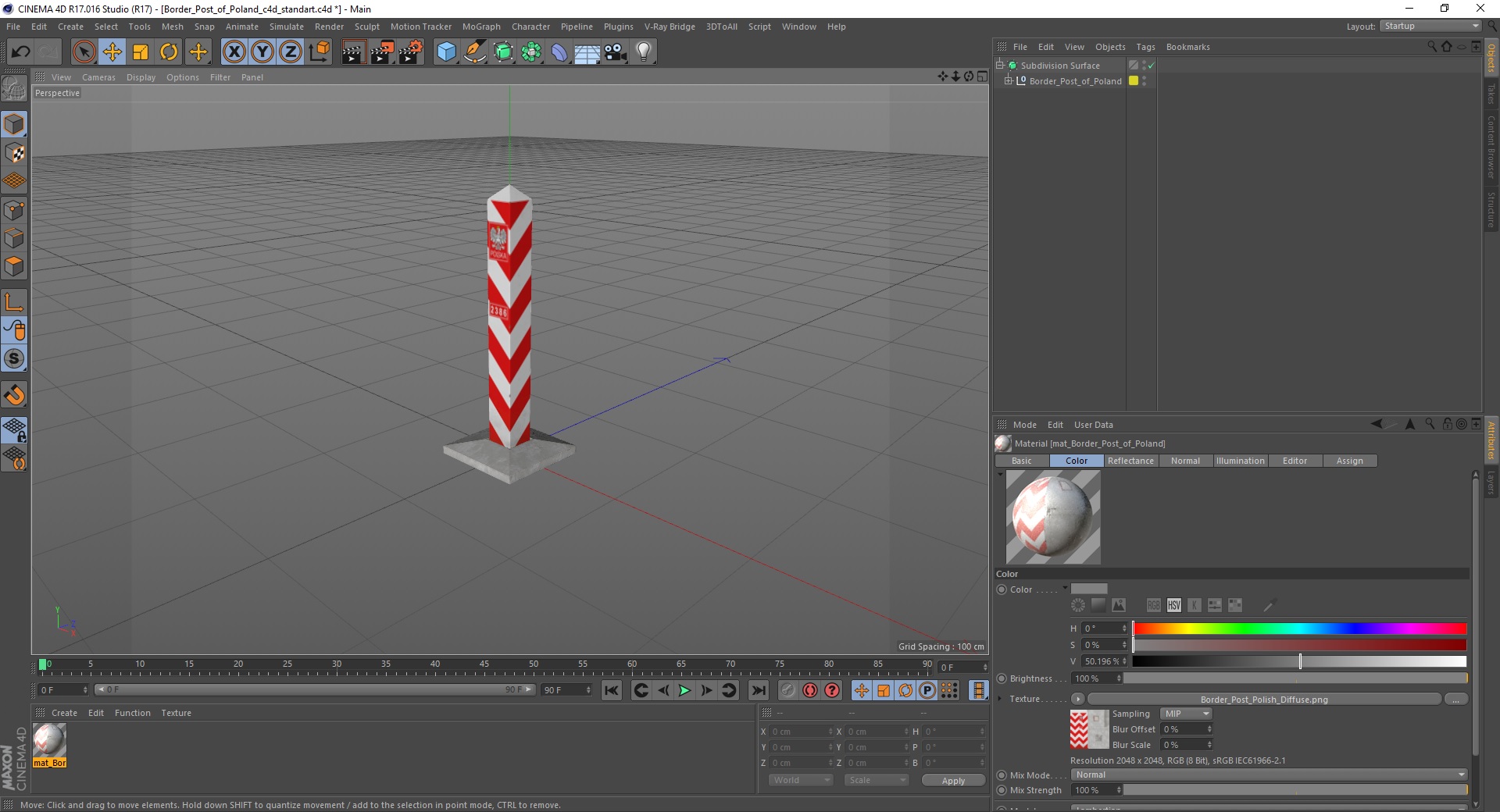Switch to Texture mode
This screenshot has width=1500, height=812.
(x=14, y=152)
